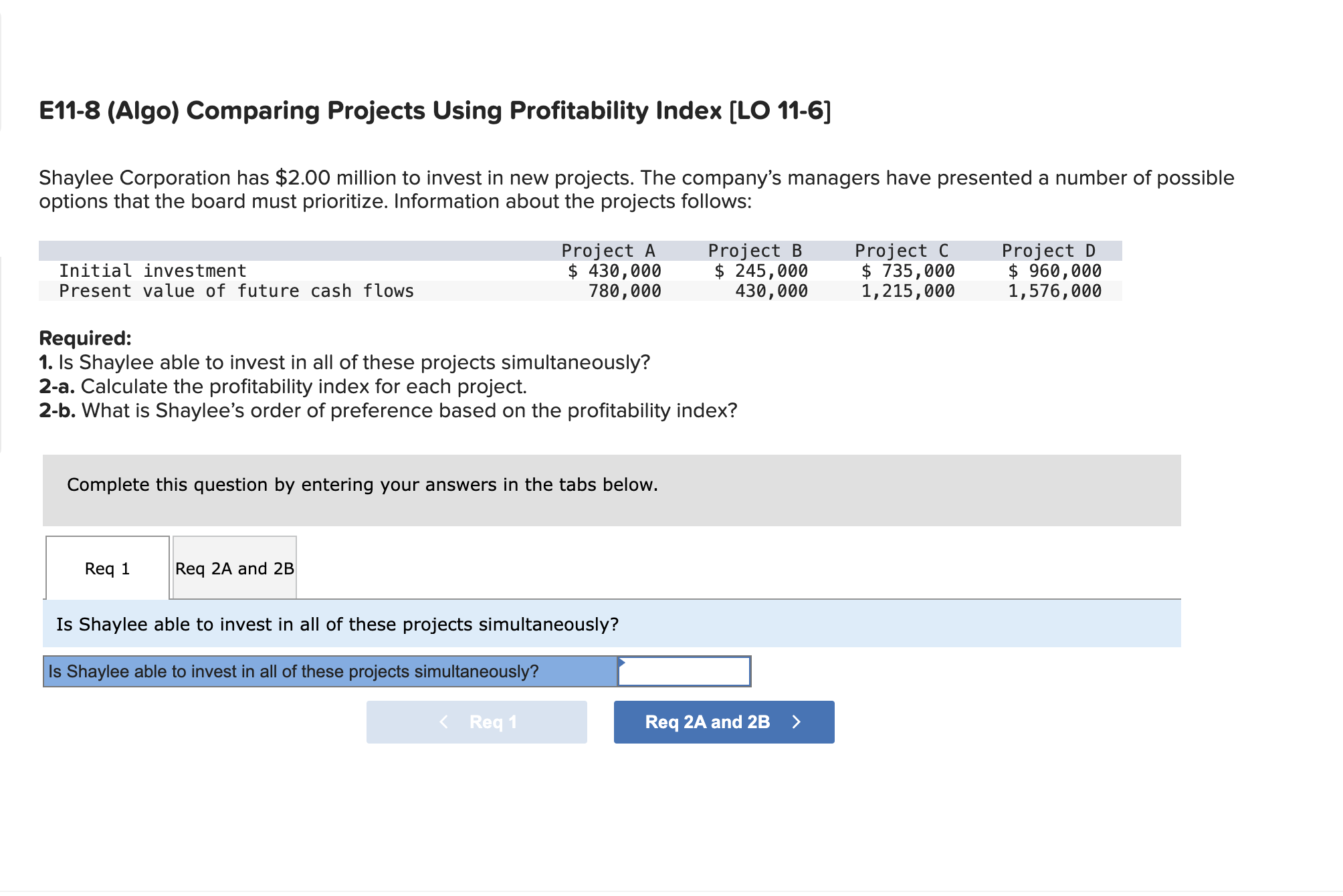Click the Required section heading

(x=85, y=338)
